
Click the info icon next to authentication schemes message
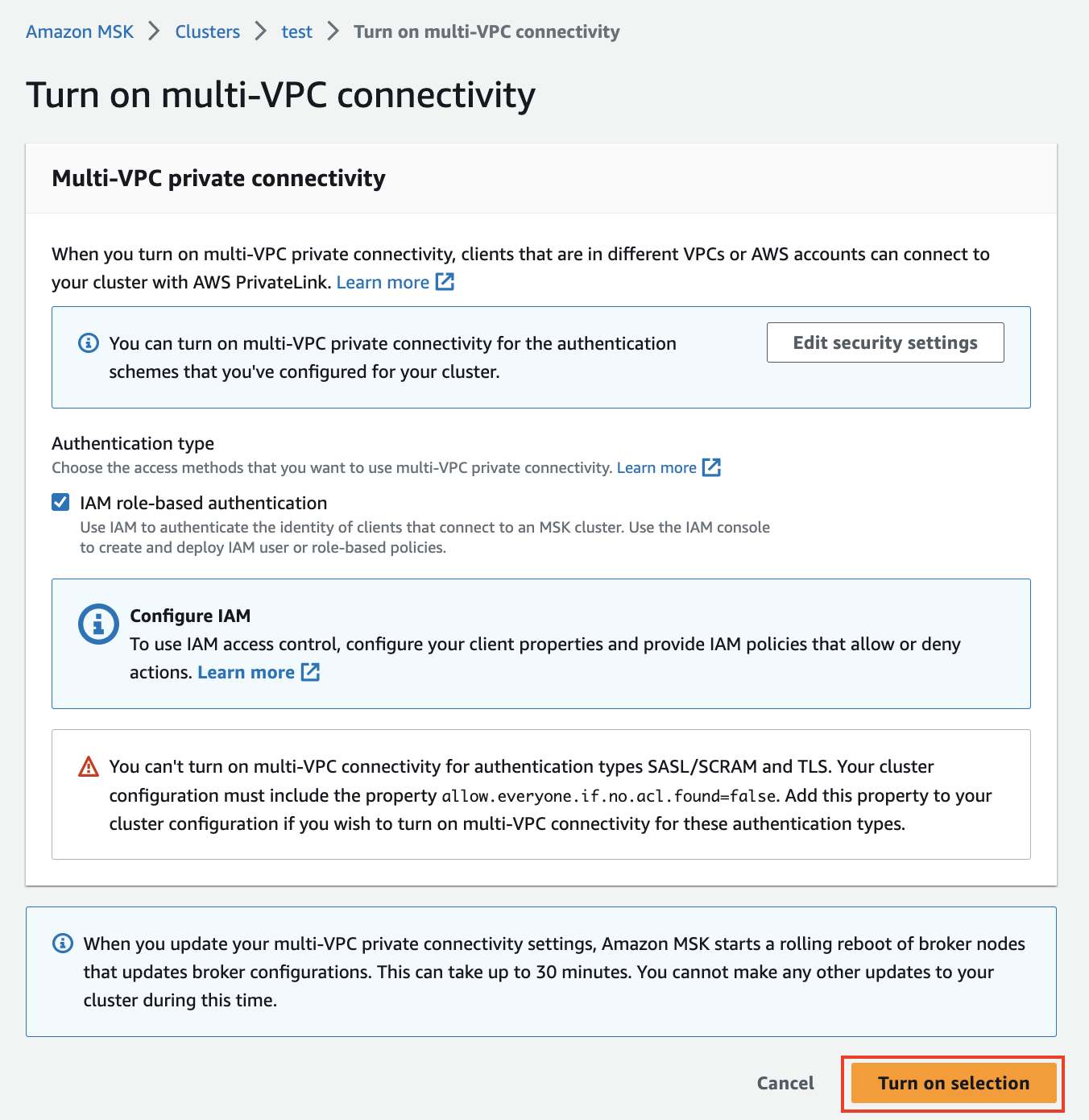(88, 343)
